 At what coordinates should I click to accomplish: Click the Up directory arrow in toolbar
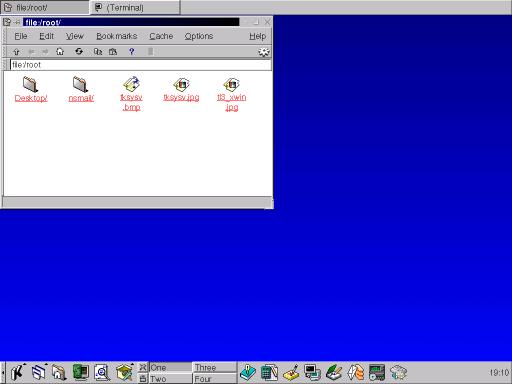click(x=16, y=52)
